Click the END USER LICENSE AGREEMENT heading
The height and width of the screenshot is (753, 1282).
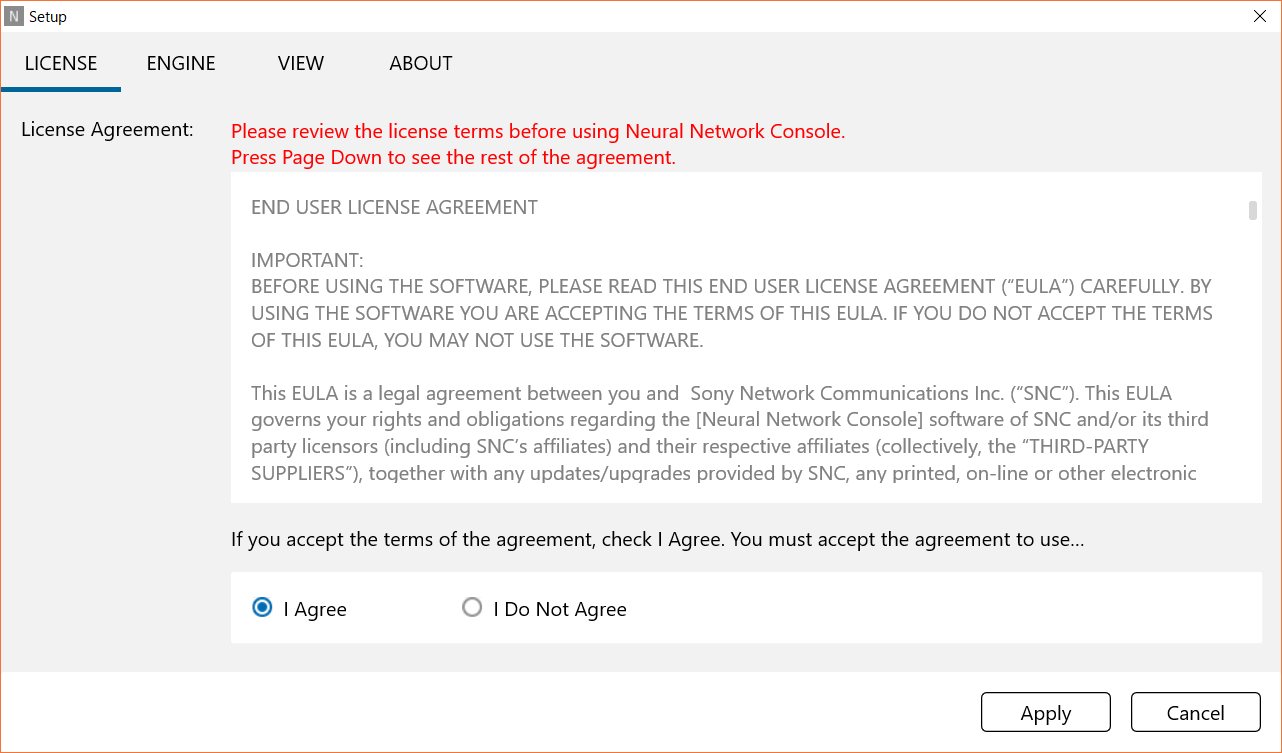click(393, 207)
